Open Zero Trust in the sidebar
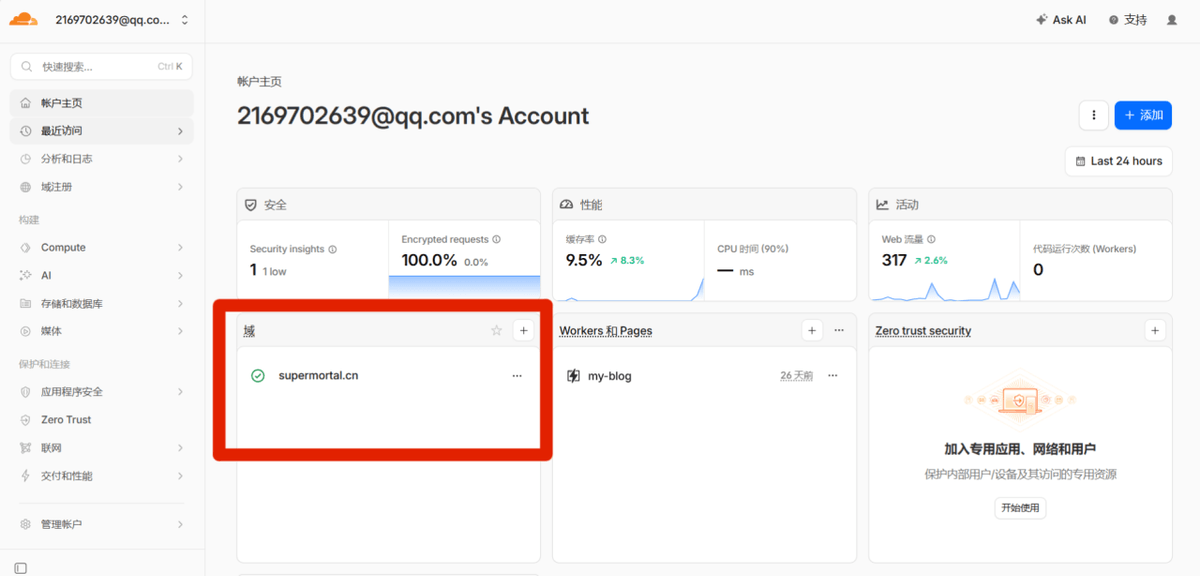The width and height of the screenshot is (1200, 576). (102, 420)
